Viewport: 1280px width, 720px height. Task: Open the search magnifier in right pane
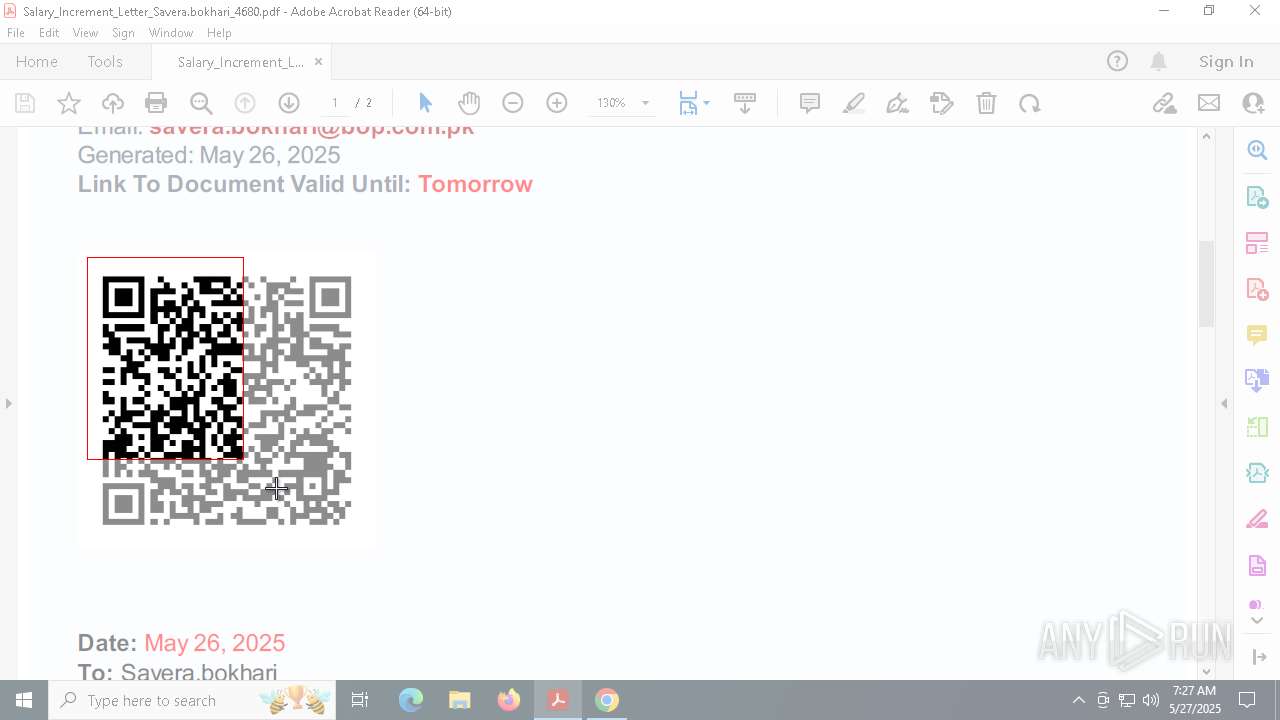[1257, 150]
